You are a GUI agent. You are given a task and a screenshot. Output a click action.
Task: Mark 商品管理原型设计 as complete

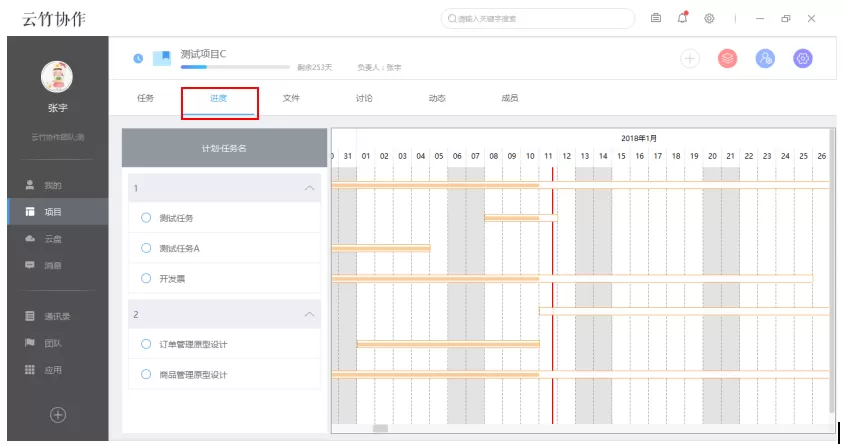146,374
